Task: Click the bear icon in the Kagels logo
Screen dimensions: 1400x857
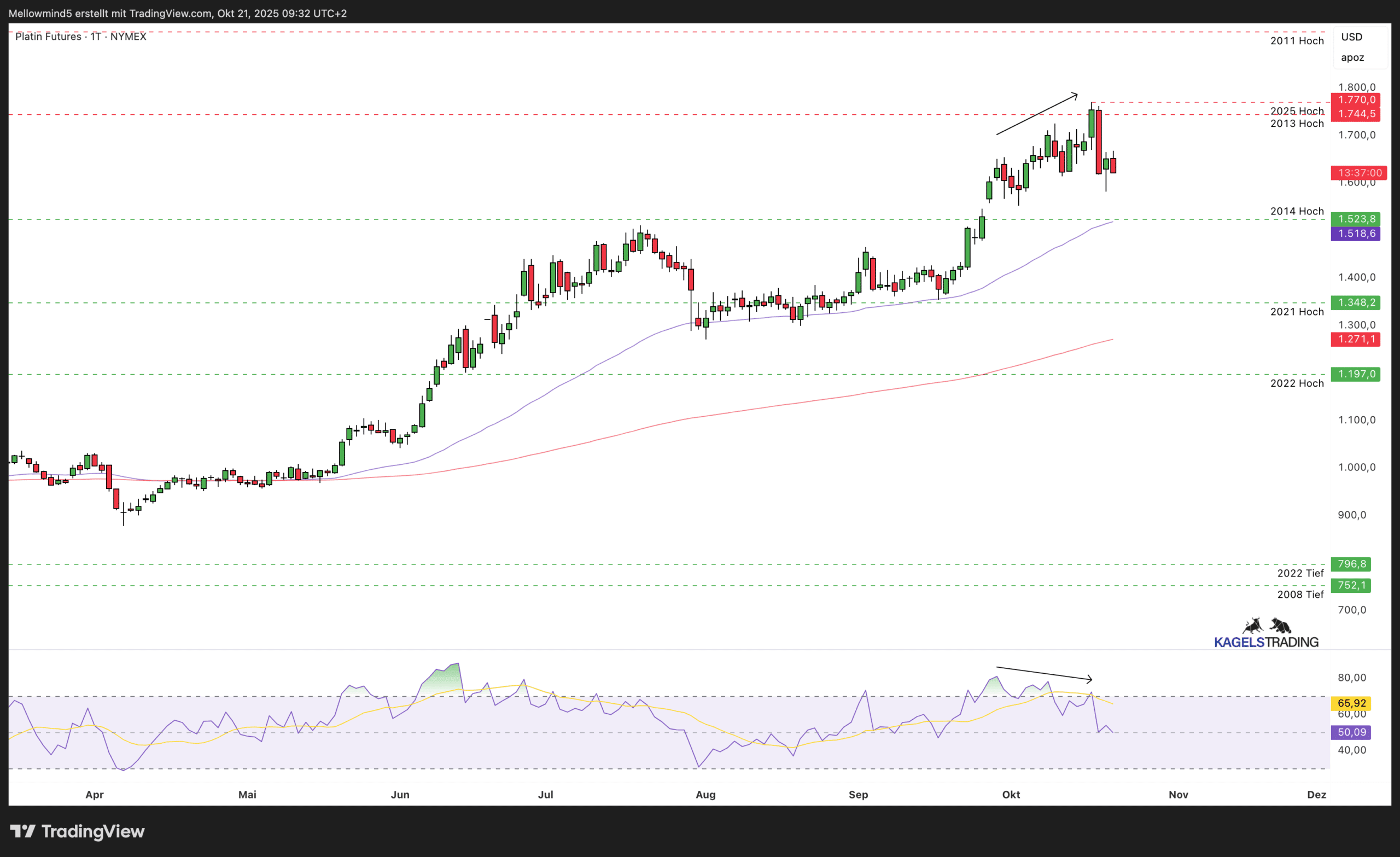Action: point(1281,626)
